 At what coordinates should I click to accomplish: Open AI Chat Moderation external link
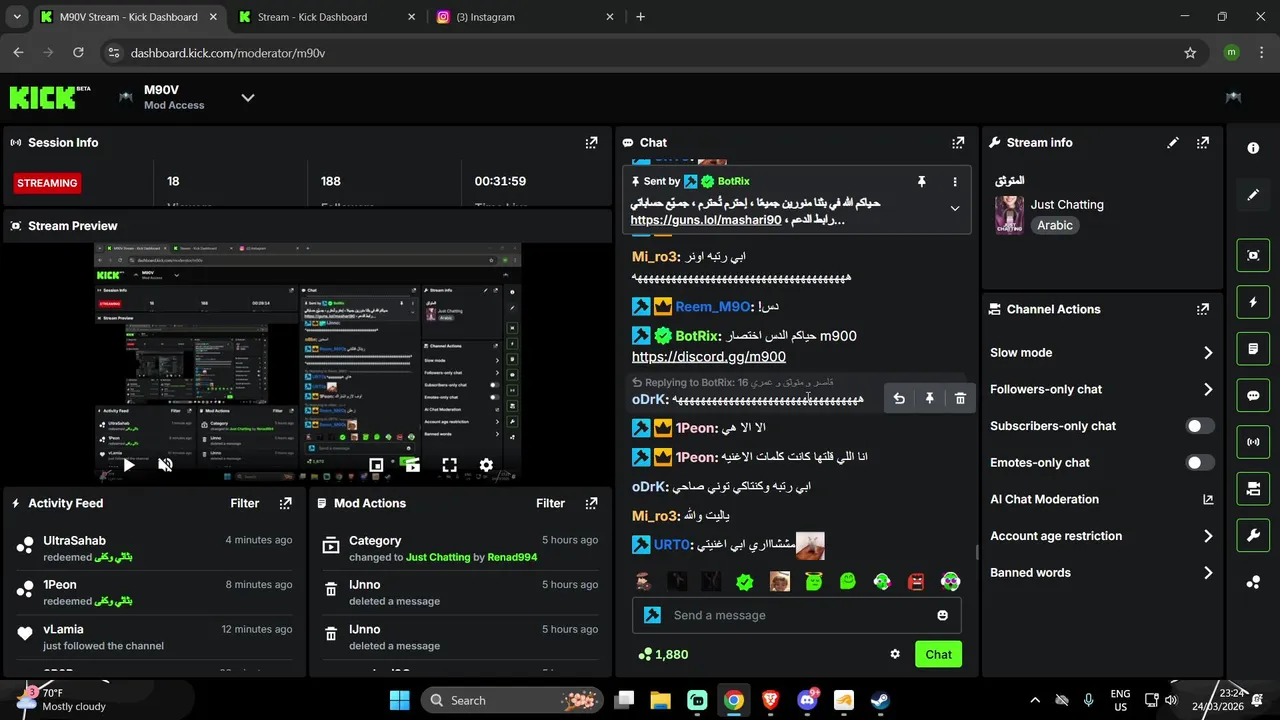(1208, 500)
